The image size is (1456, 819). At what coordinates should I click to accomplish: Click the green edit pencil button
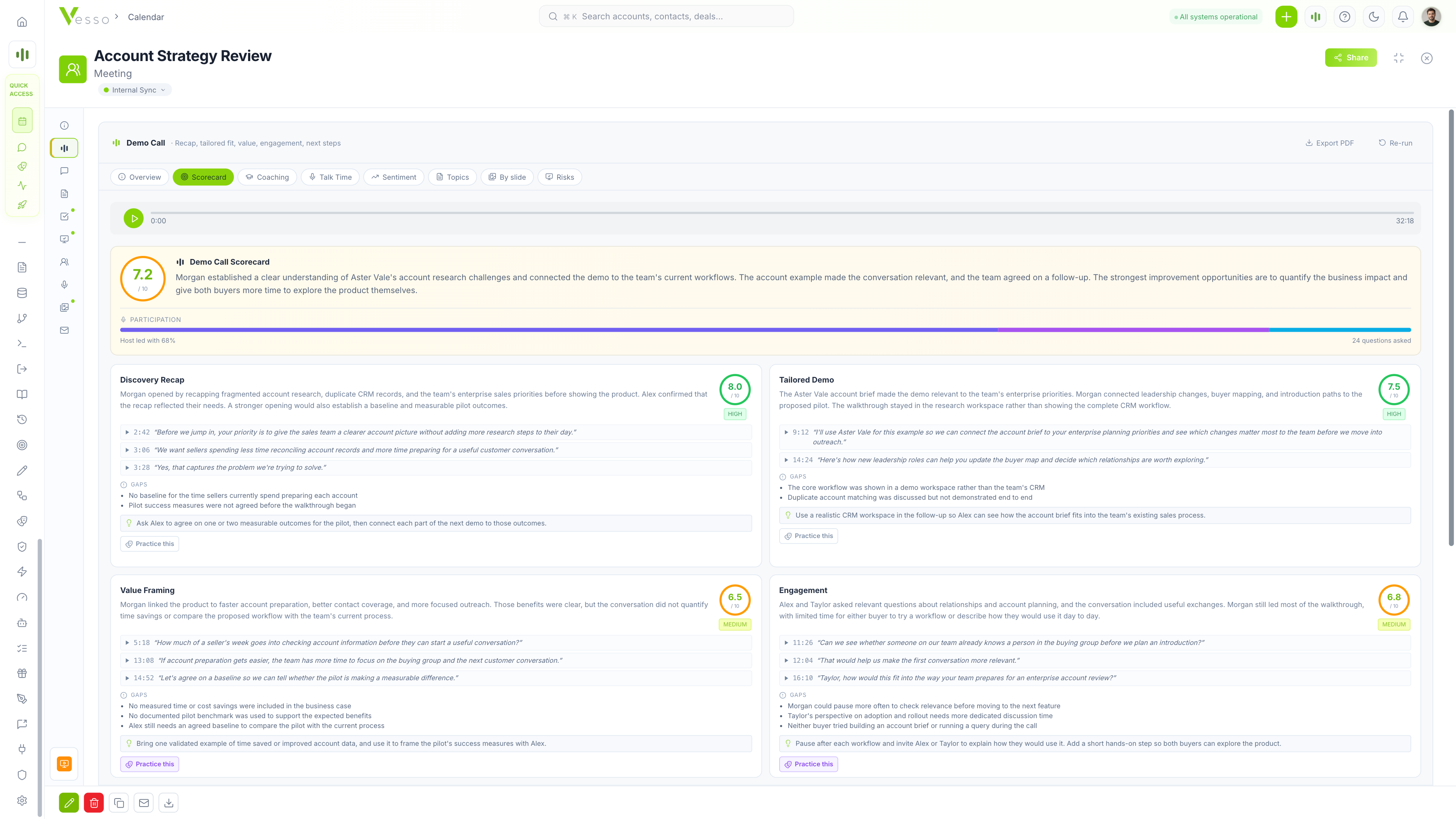click(x=69, y=803)
